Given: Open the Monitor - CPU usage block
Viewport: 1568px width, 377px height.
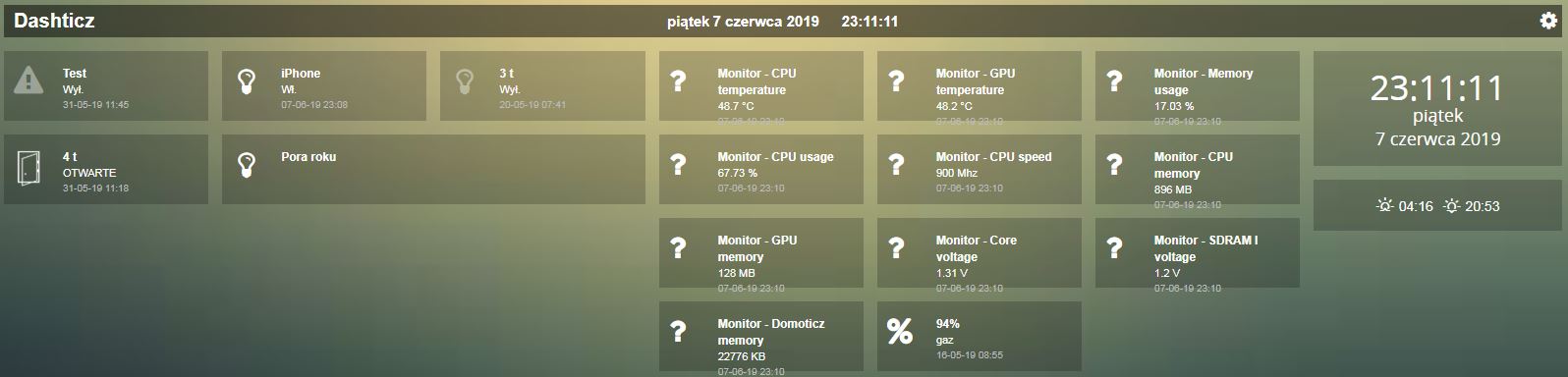Looking at the screenshot, I should tap(761, 170).
